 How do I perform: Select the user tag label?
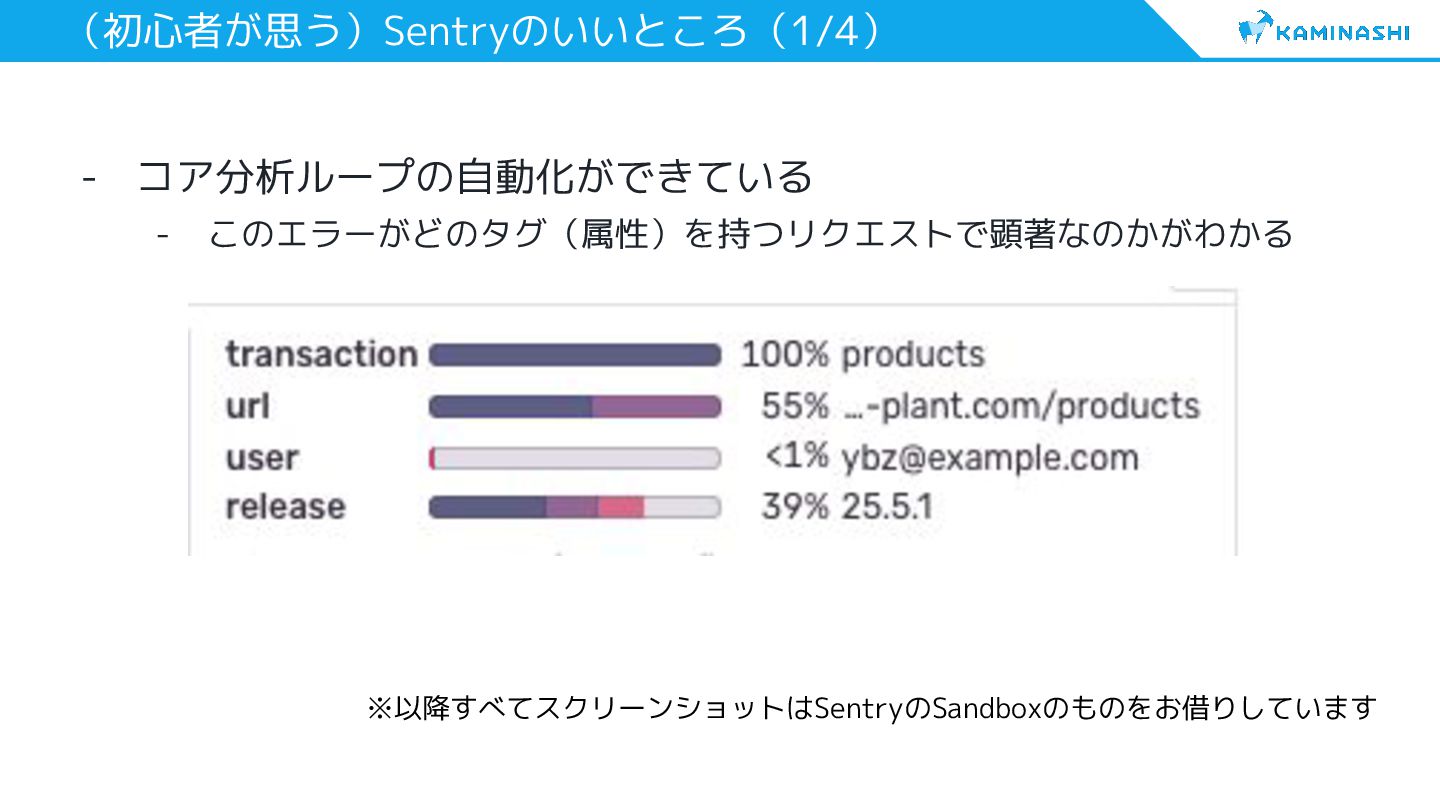point(262,458)
